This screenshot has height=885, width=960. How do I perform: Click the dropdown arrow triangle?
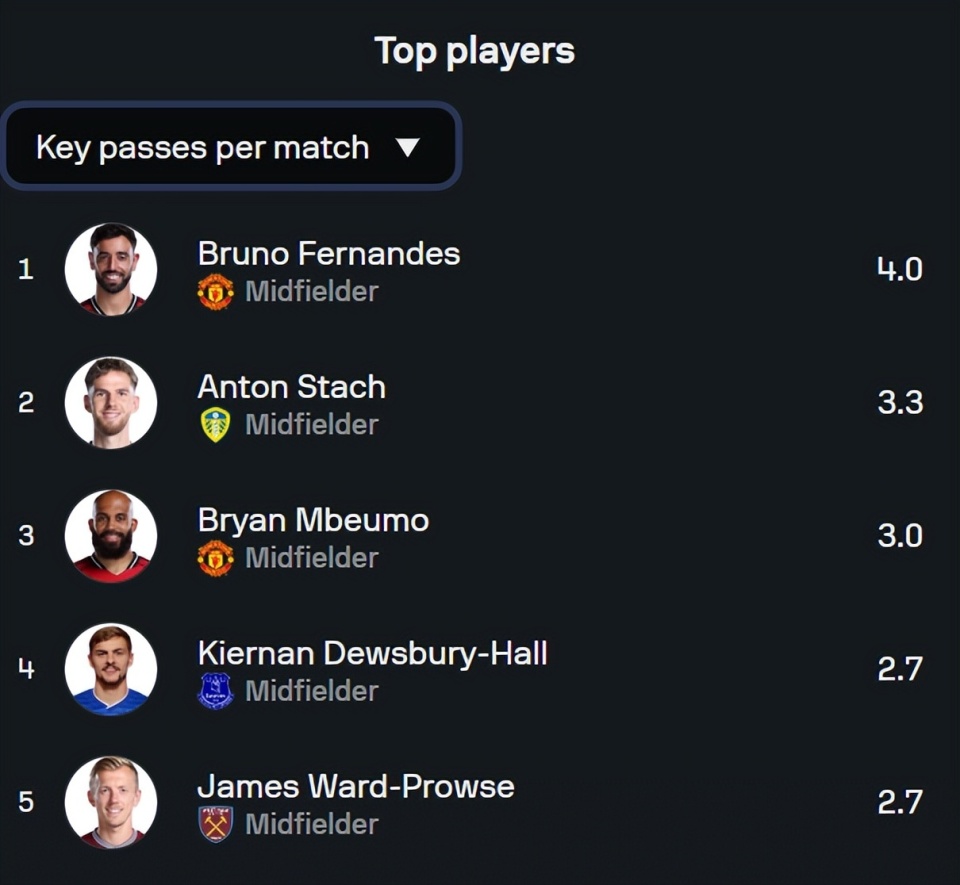(407, 148)
